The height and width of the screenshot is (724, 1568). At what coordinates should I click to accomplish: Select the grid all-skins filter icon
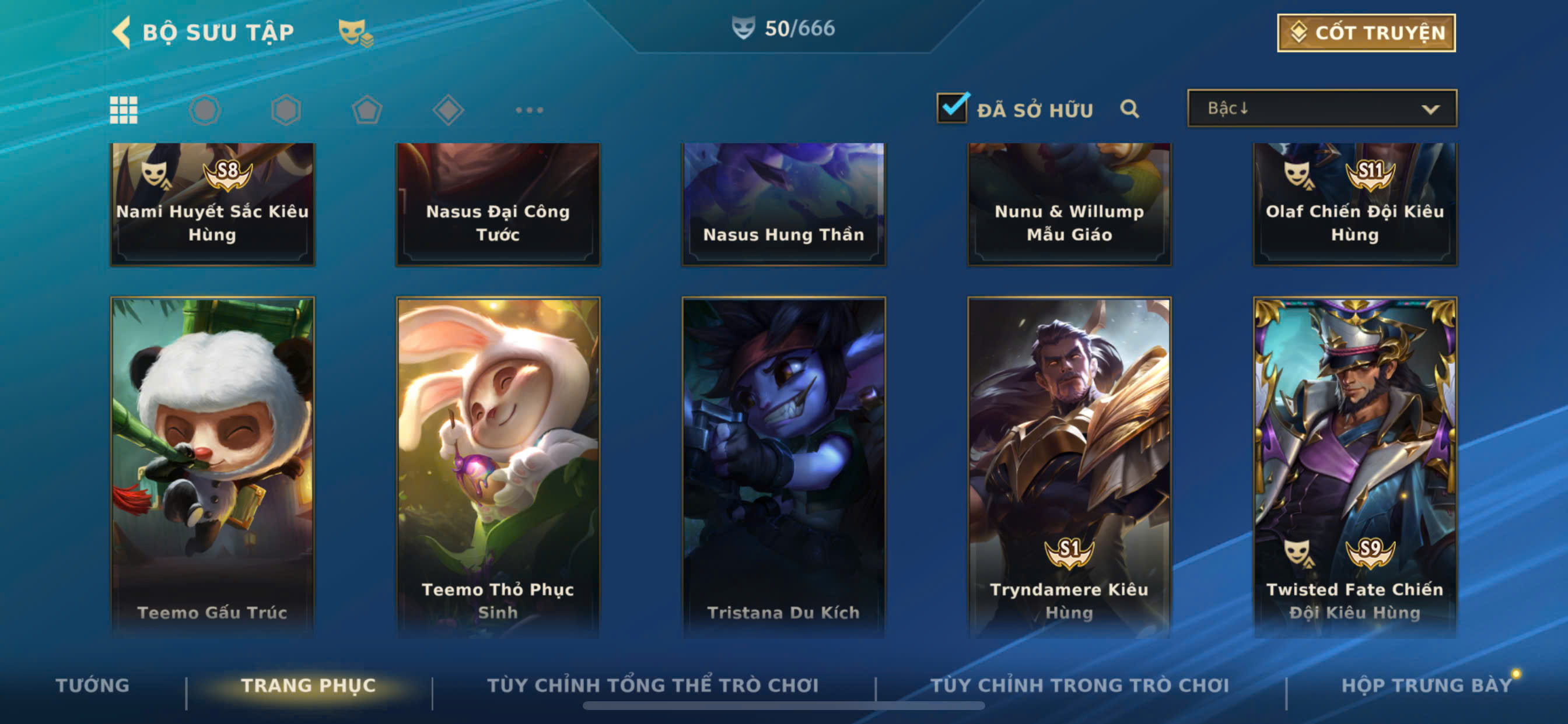124,110
